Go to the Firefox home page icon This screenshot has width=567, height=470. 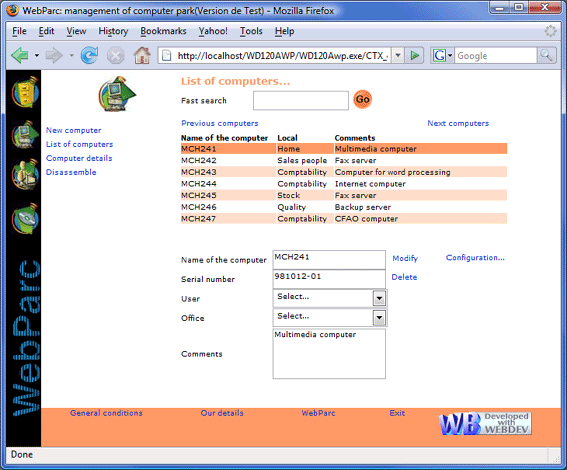[x=142, y=55]
